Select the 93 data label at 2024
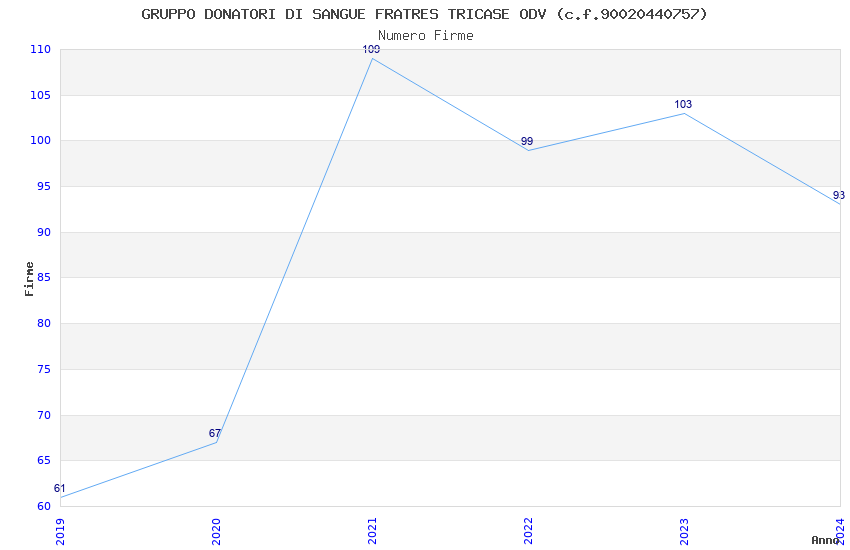 pos(839,195)
